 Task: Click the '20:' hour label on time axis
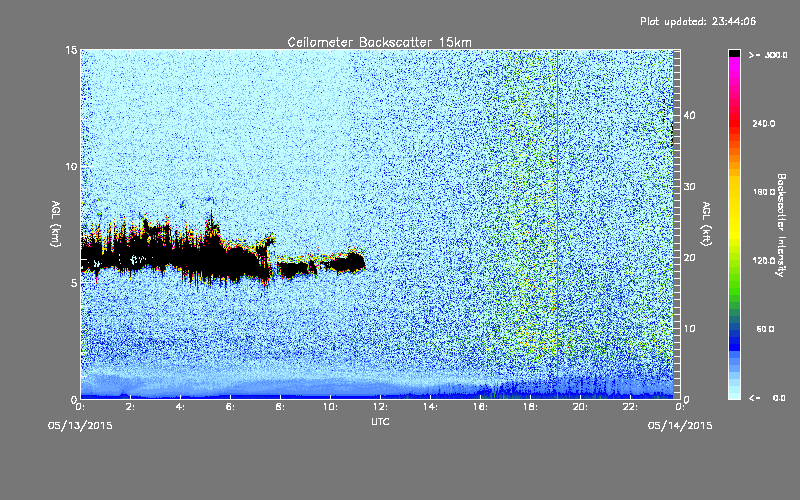pyautogui.click(x=580, y=407)
